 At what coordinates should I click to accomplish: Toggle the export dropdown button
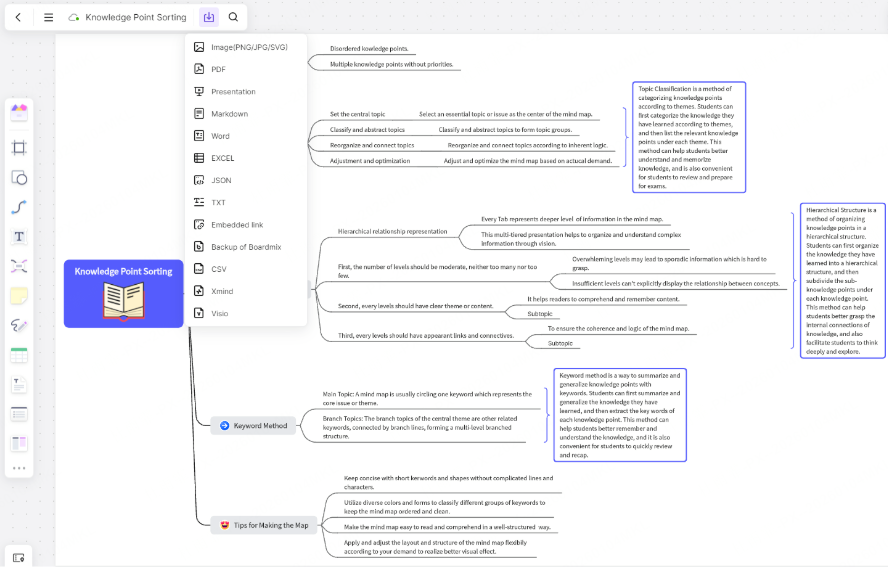click(208, 17)
